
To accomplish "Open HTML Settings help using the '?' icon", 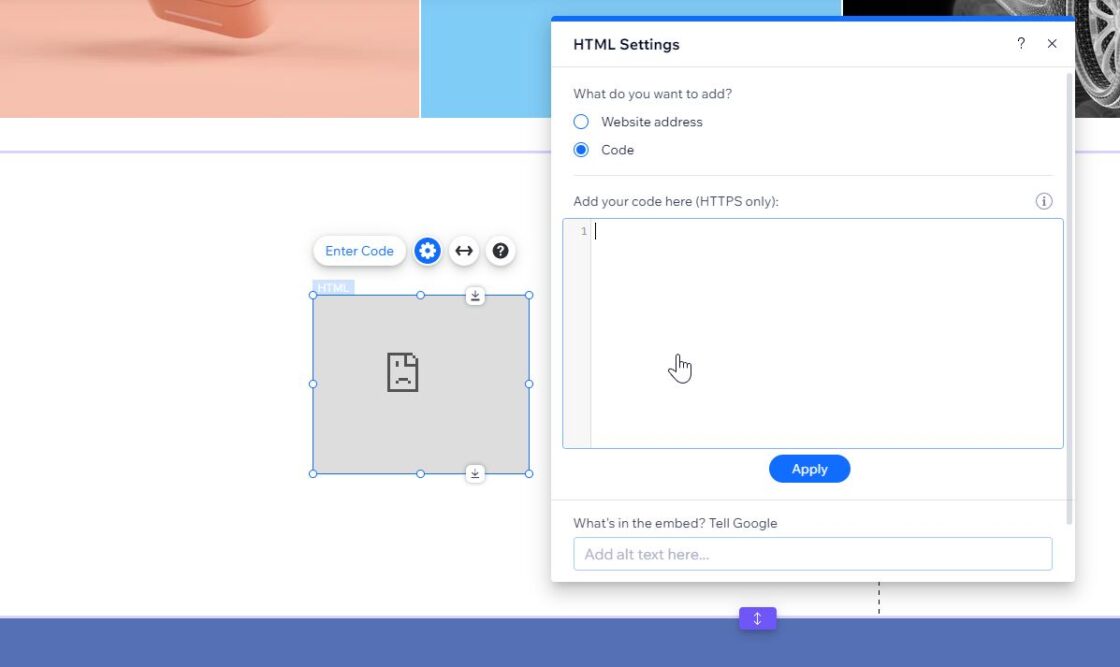I will 1020,44.
